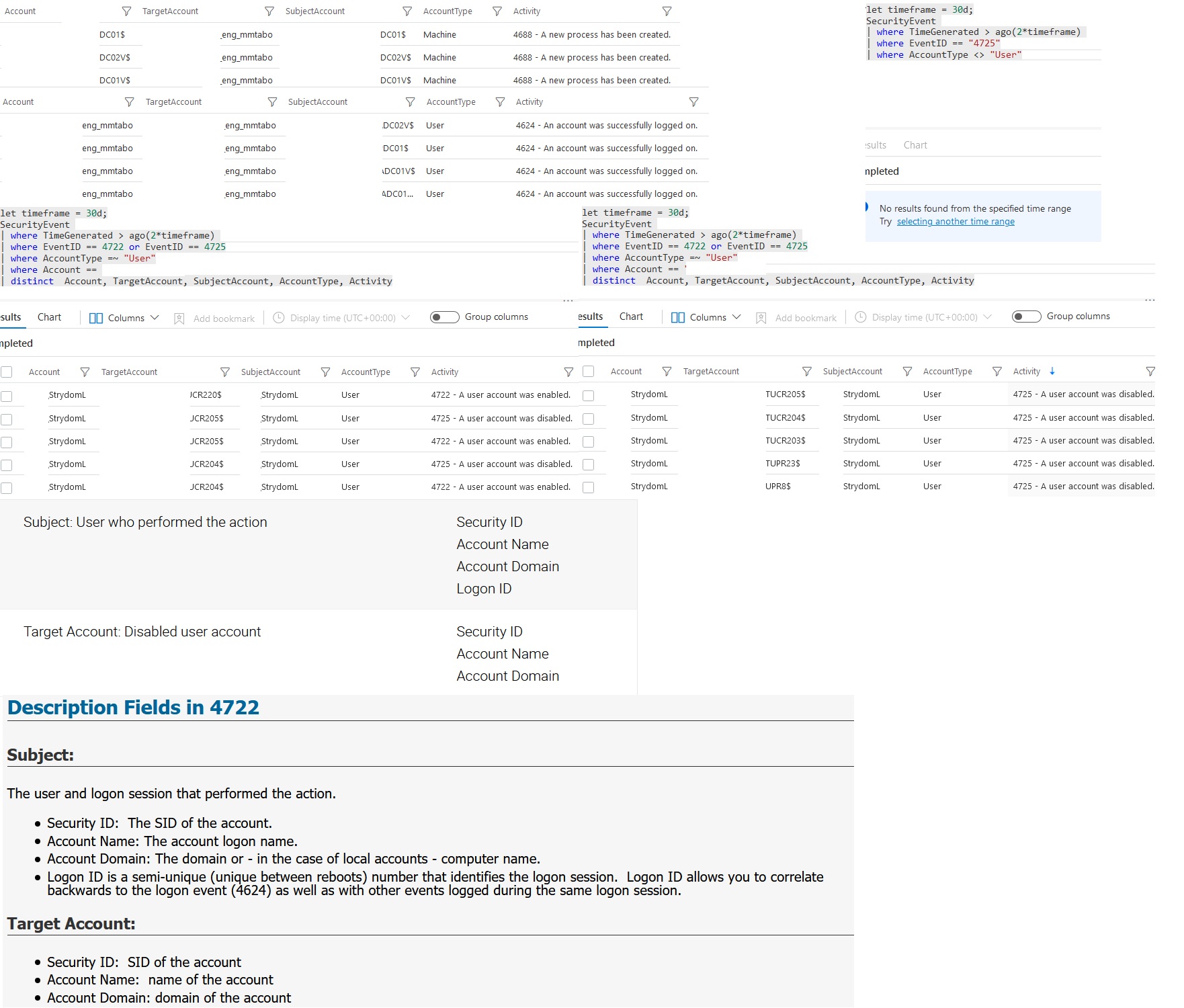The image size is (1184, 1008).
Task: Filter the Activity column in top results grid
Action: [667, 11]
